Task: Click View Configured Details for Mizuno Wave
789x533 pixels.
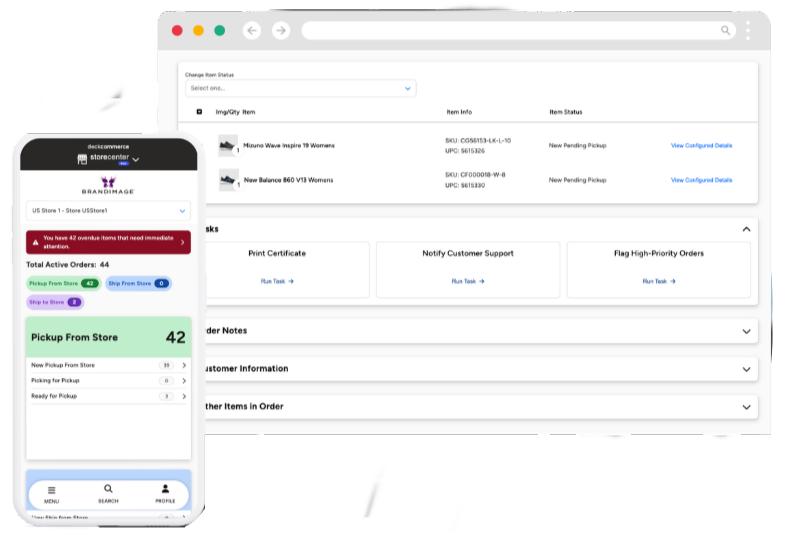Action: [701, 146]
